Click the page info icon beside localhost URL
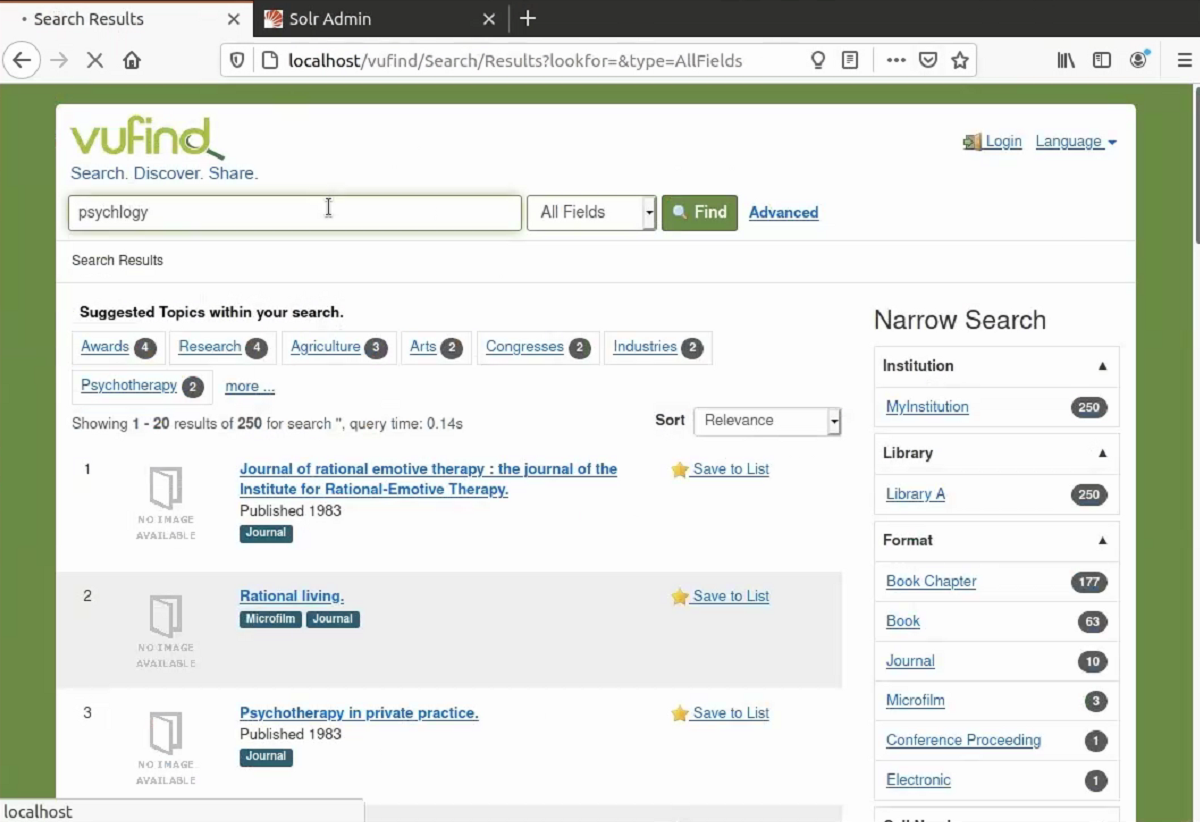The width and height of the screenshot is (1200, 822). 269,61
